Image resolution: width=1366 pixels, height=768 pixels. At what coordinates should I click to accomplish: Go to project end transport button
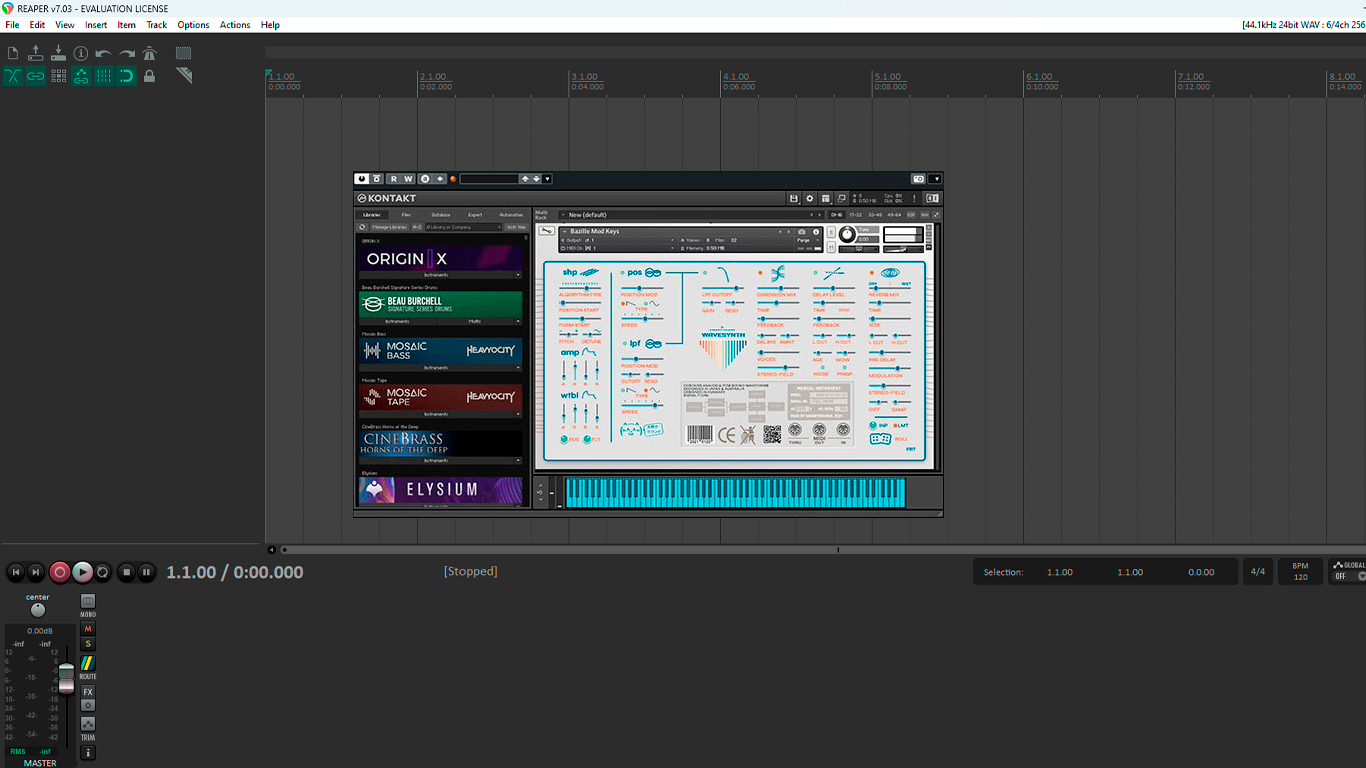pyautogui.click(x=36, y=572)
